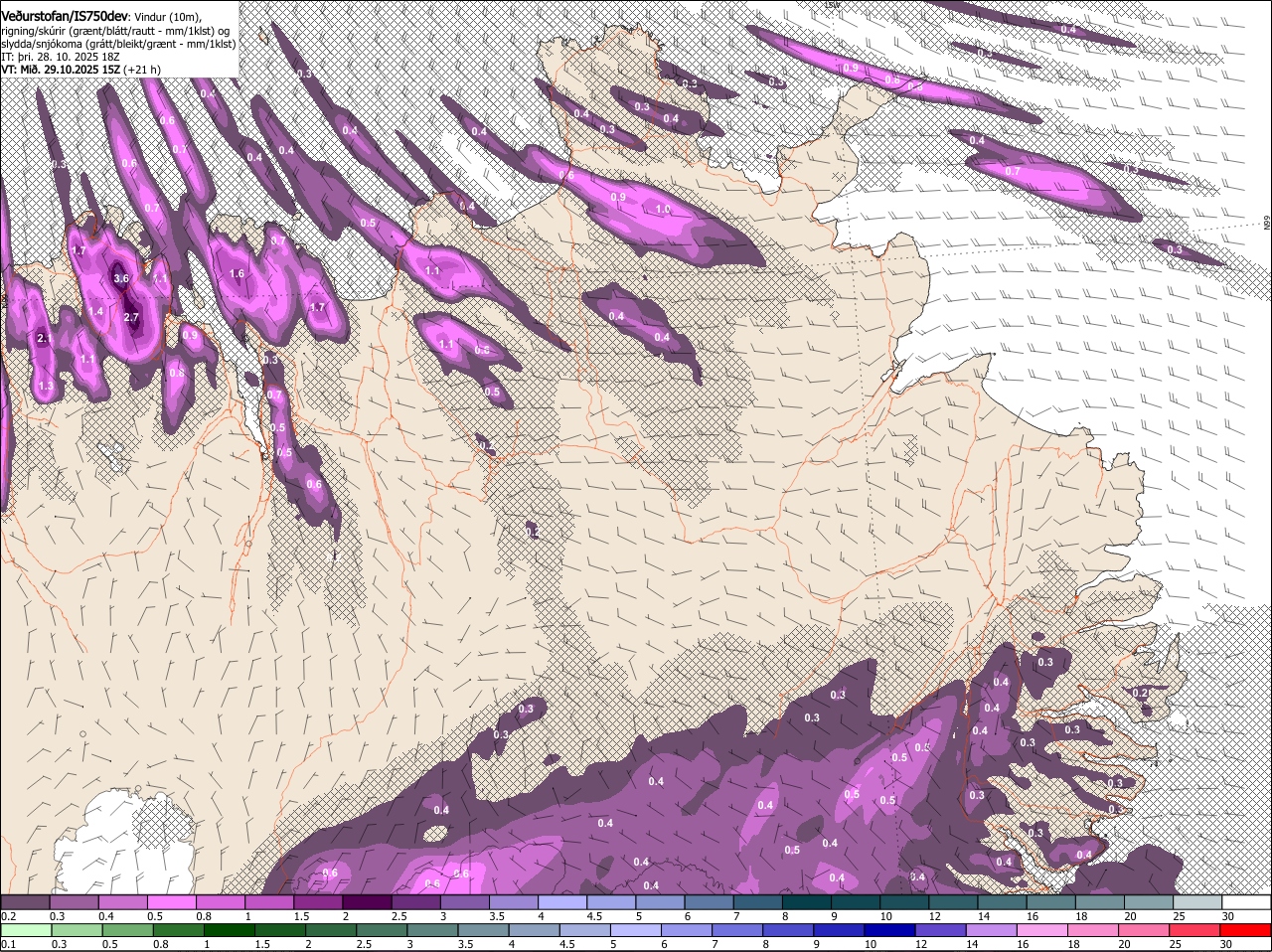This screenshot has width=1272, height=952.
Task: Click the upper legend swatch starting at 8
Action: pos(808,901)
